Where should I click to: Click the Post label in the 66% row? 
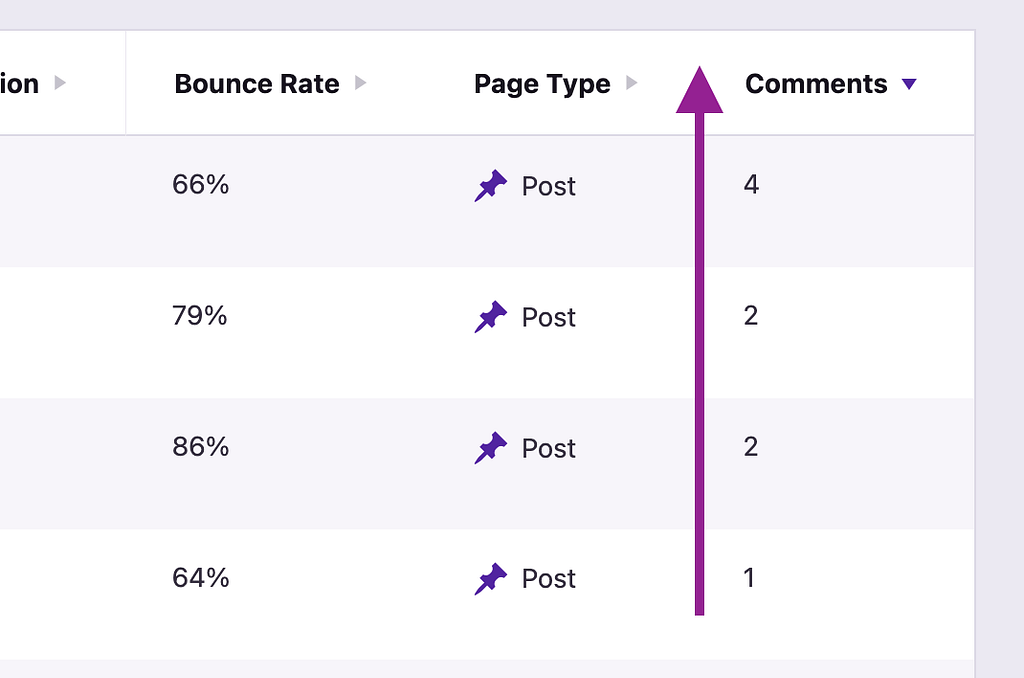tap(549, 187)
